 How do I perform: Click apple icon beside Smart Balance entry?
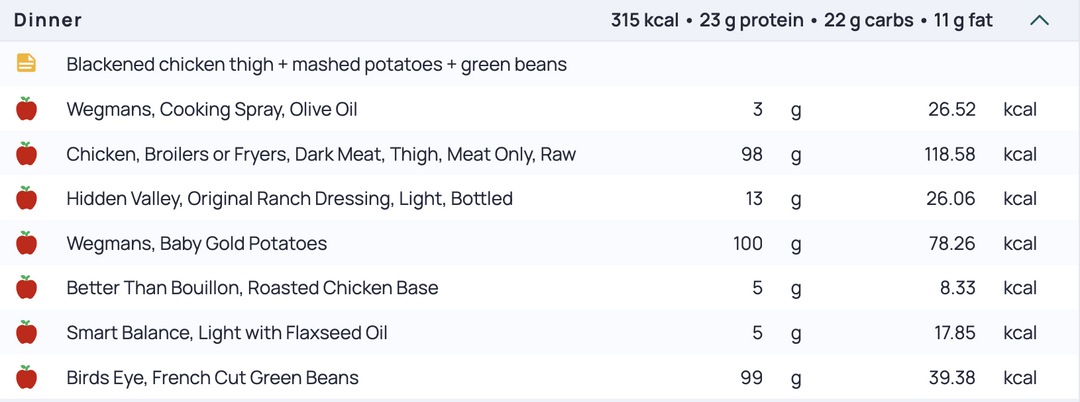tap(26, 332)
